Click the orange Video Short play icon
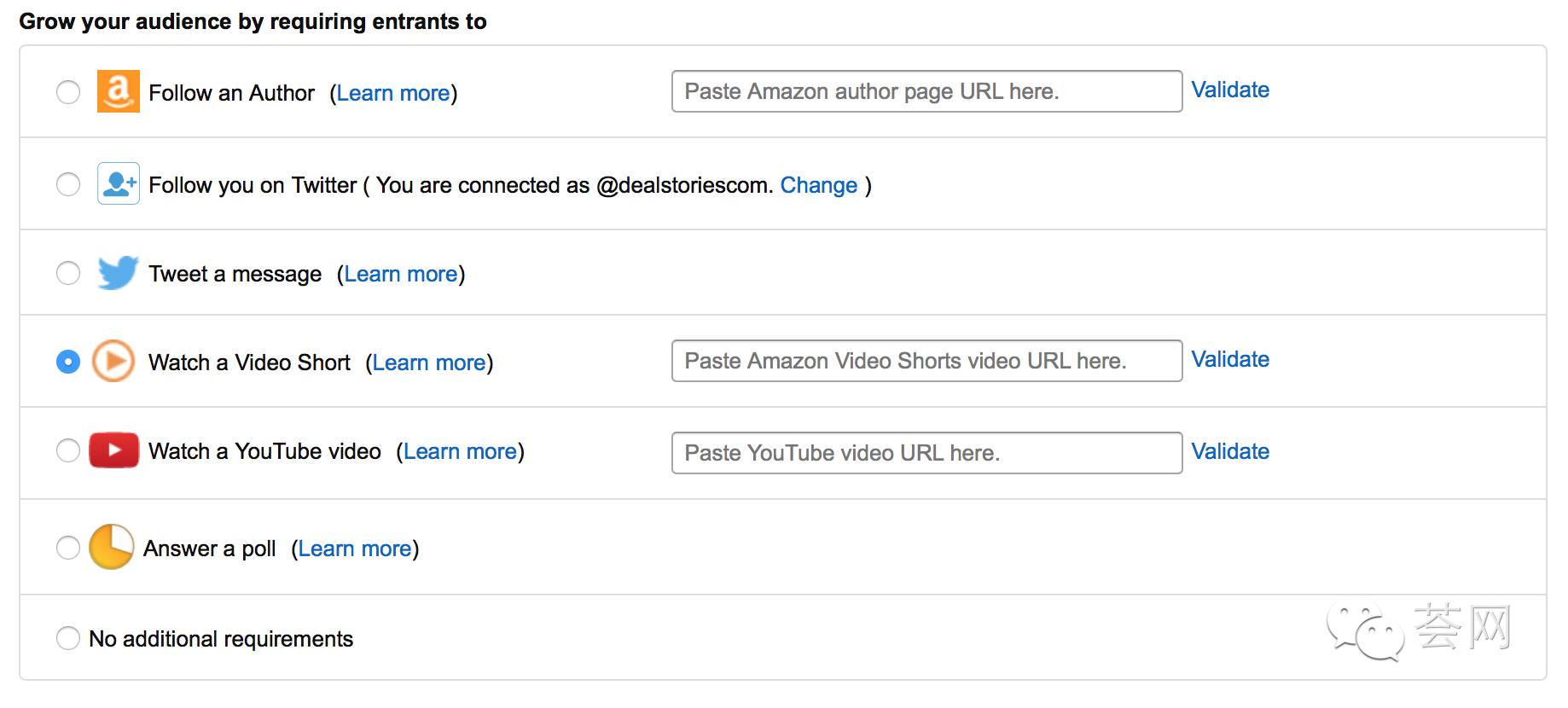 [x=113, y=361]
